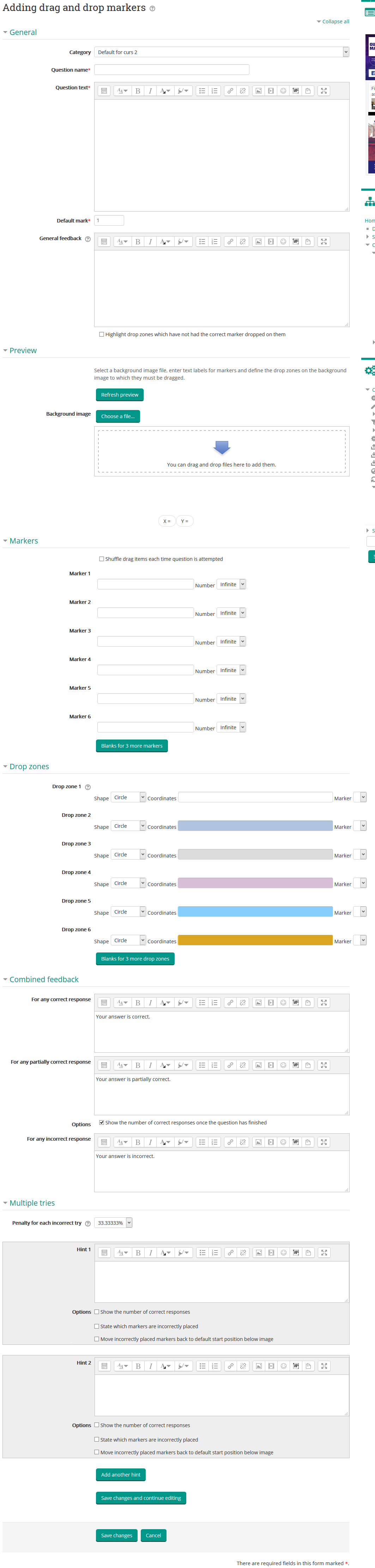Open fullscreen mode in General feedback editor
Image resolution: width=375 pixels, height=1568 pixels.
[x=324, y=242]
